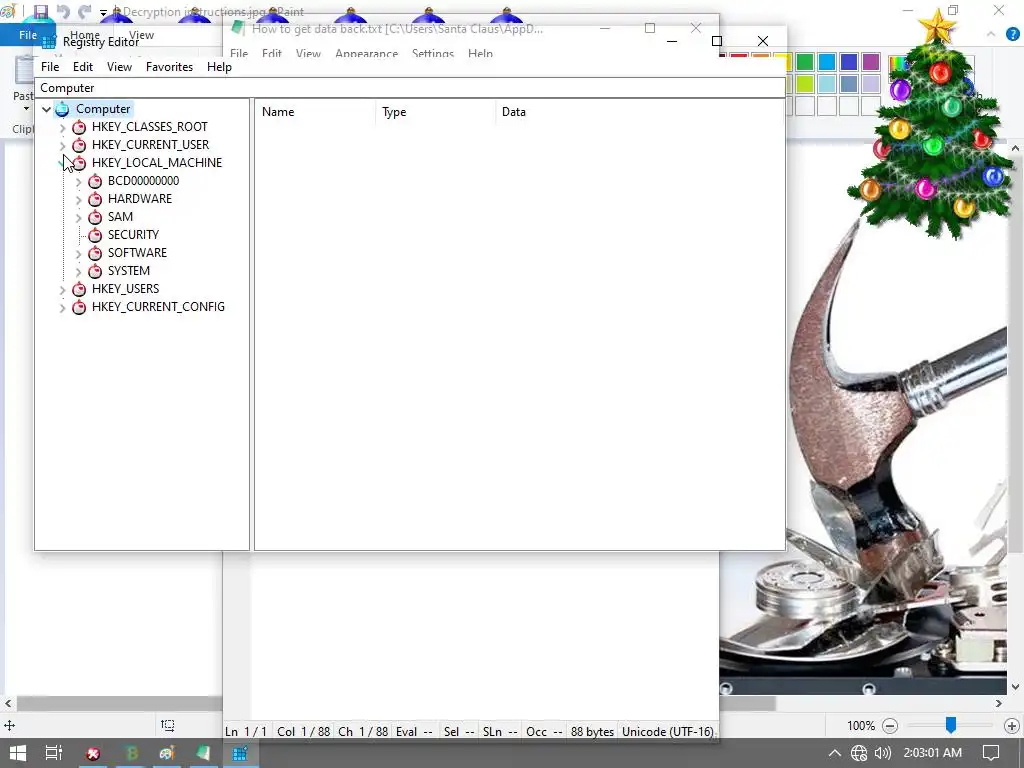1024x768 pixels.
Task: Click the 88 bytes status bar entry
Action: (x=592, y=732)
